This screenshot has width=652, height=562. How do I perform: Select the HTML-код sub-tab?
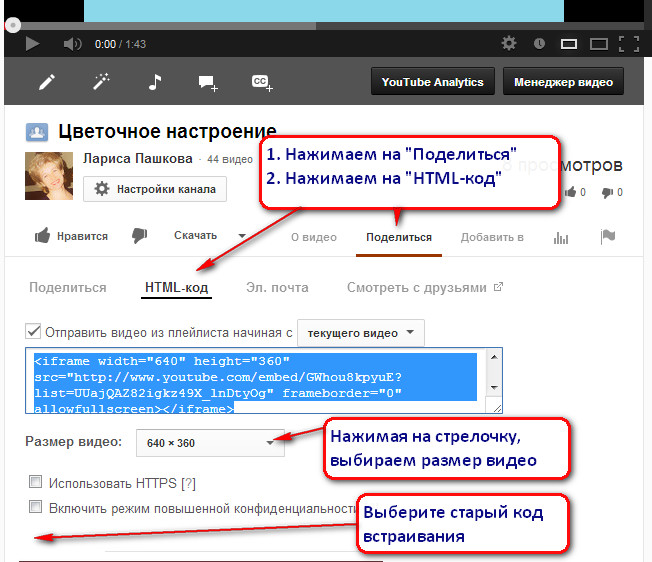(176, 288)
